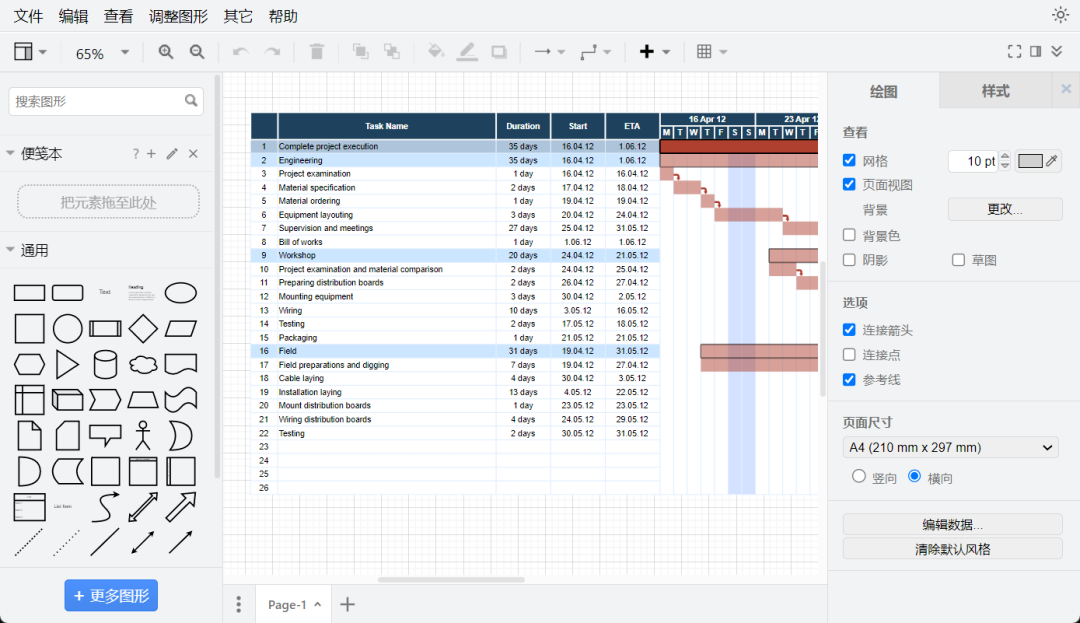This screenshot has width=1080, height=623.
Task: Click the line color pencil icon
Action: [x=467, y=52]
